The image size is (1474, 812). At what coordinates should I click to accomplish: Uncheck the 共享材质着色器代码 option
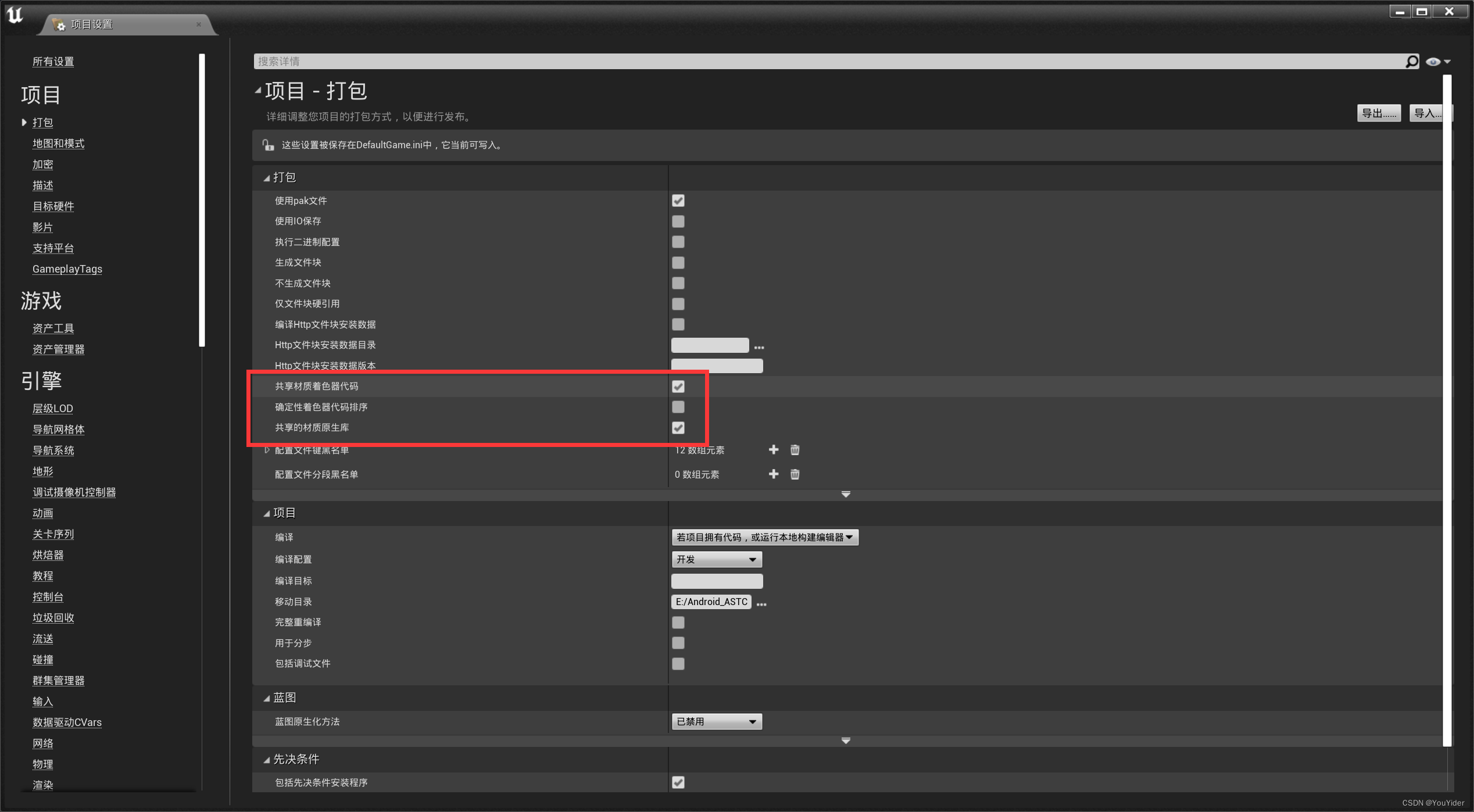click(678, 386)
